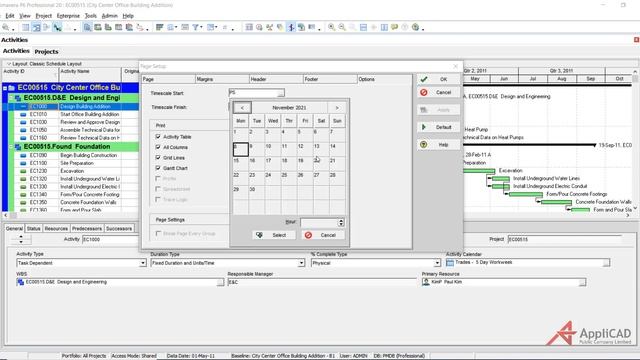Open the Enterprise menu
The width and height of the screenshot is (640, 360).
[x=68, y=16]
